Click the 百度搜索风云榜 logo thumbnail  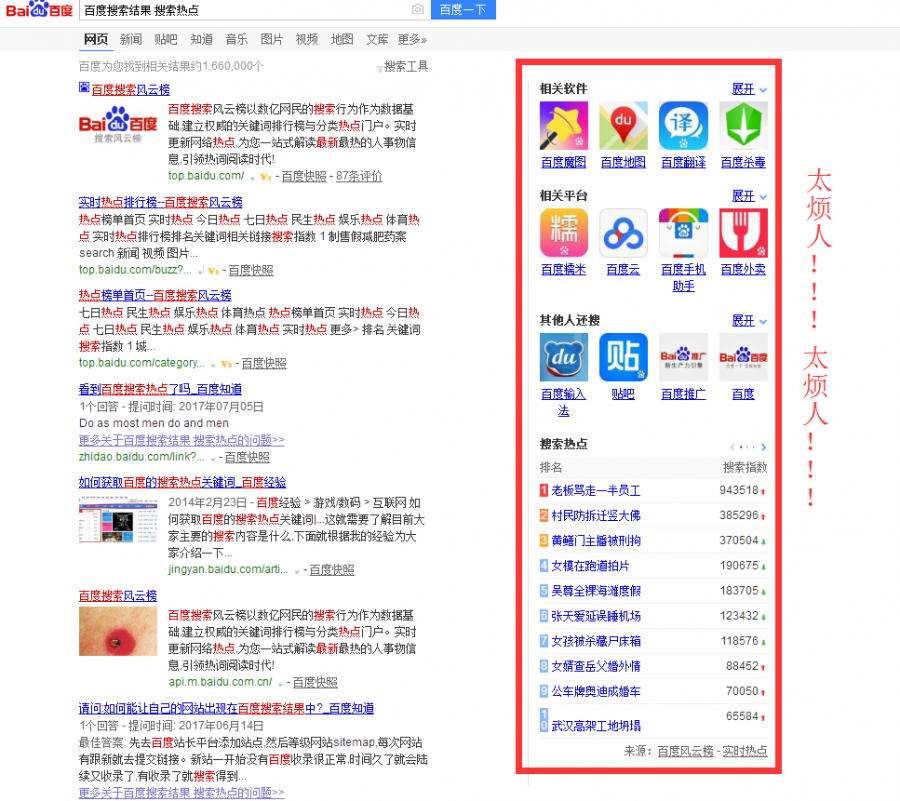coord(118,125)
